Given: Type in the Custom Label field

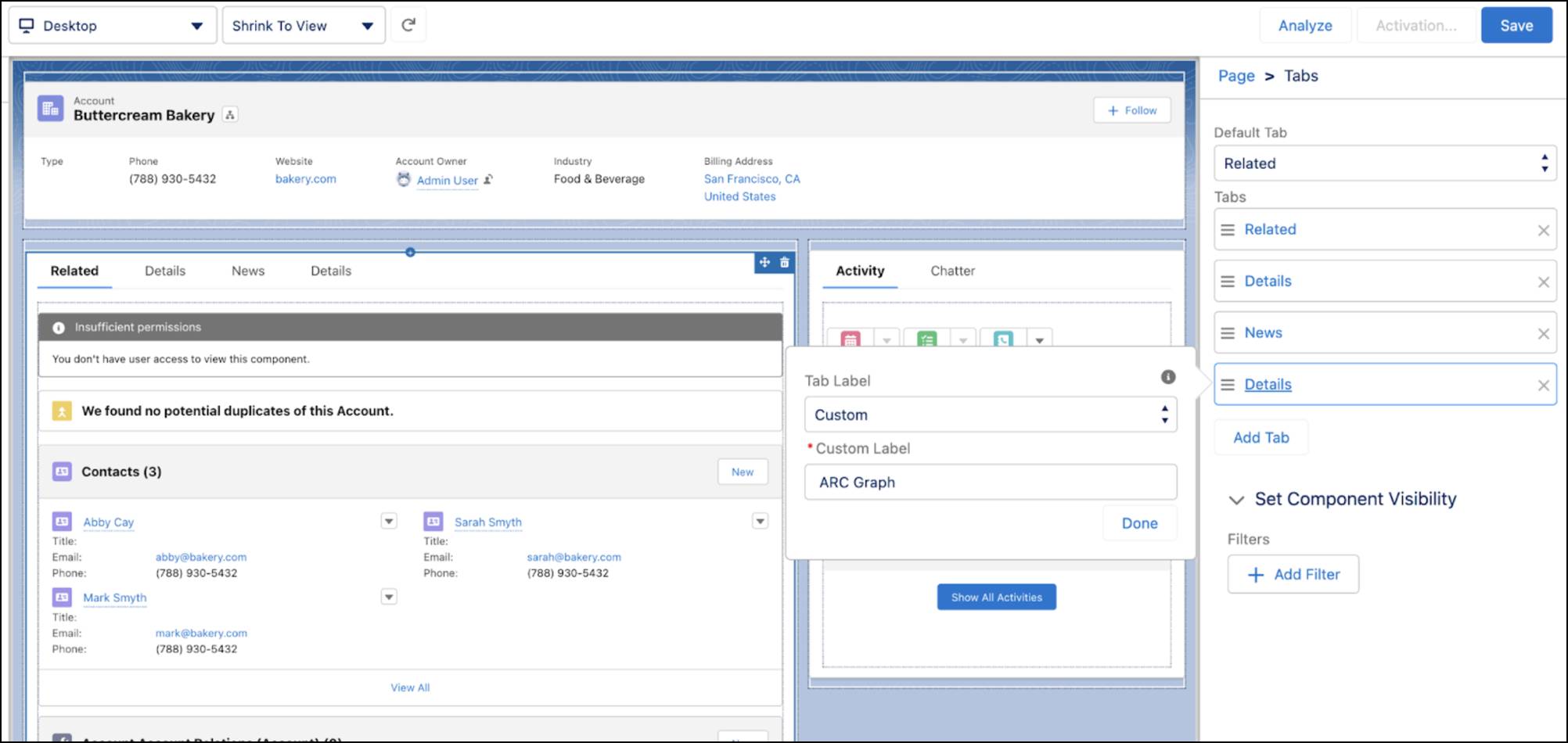Looking at the screenshot, I should [x=991, y=482].
